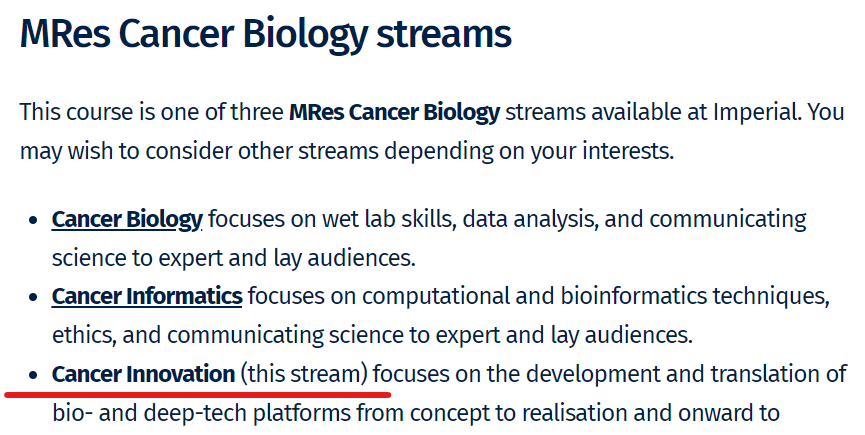Click the word "computational" in Informatics bullet
Image resolution: width=865 pixels, height=435 pixels.
pyautogui.click(x=435, y=297)
